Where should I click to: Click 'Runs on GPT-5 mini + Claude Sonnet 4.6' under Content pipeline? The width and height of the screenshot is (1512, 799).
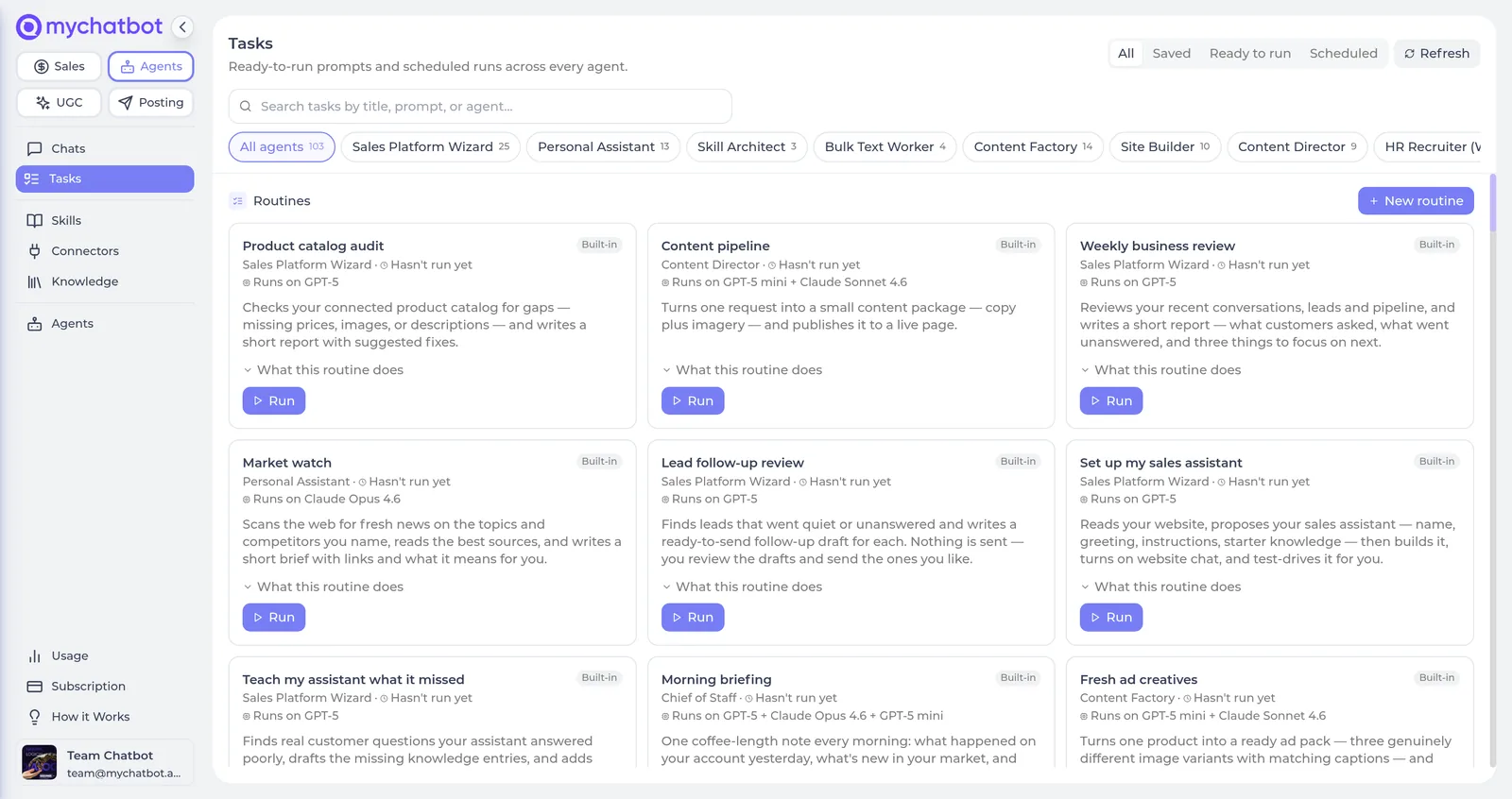[x=784, y=282]
